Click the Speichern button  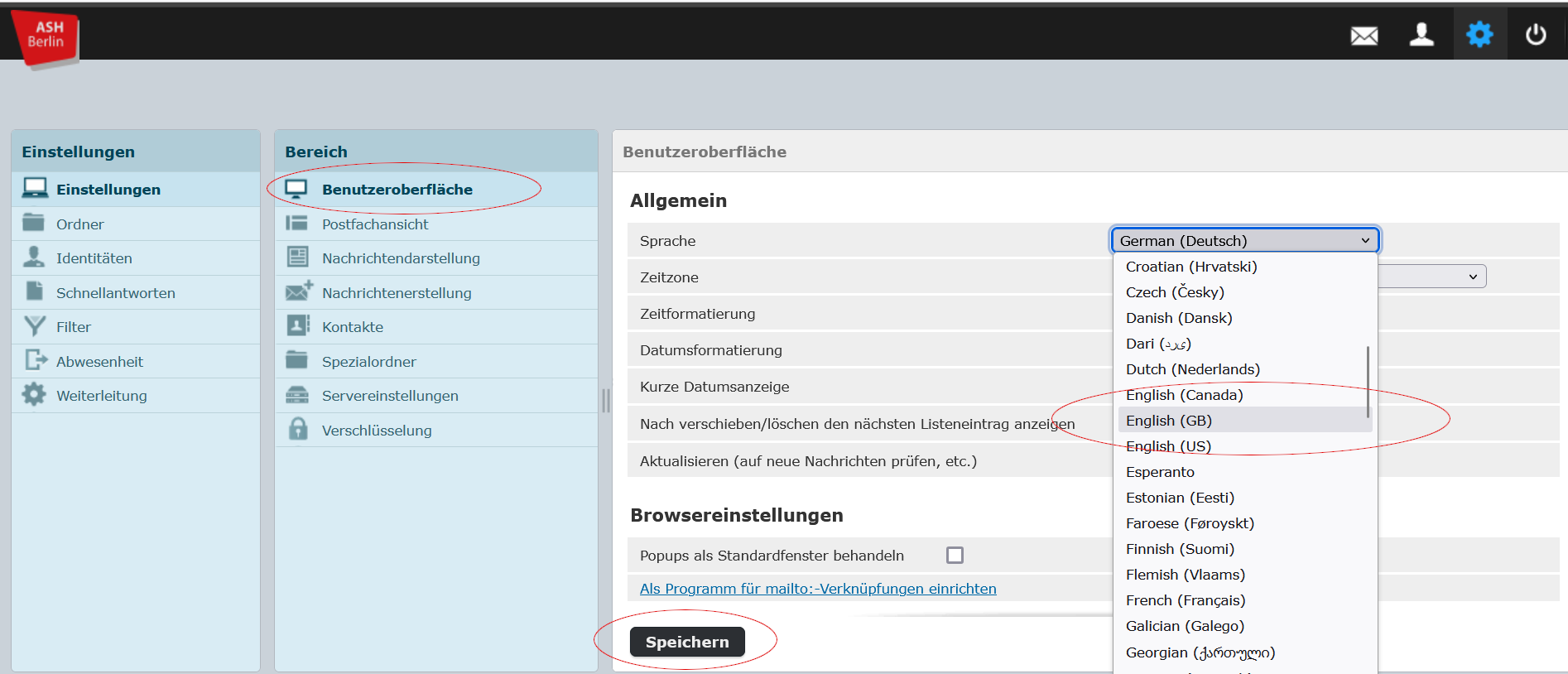coord(687,642)
